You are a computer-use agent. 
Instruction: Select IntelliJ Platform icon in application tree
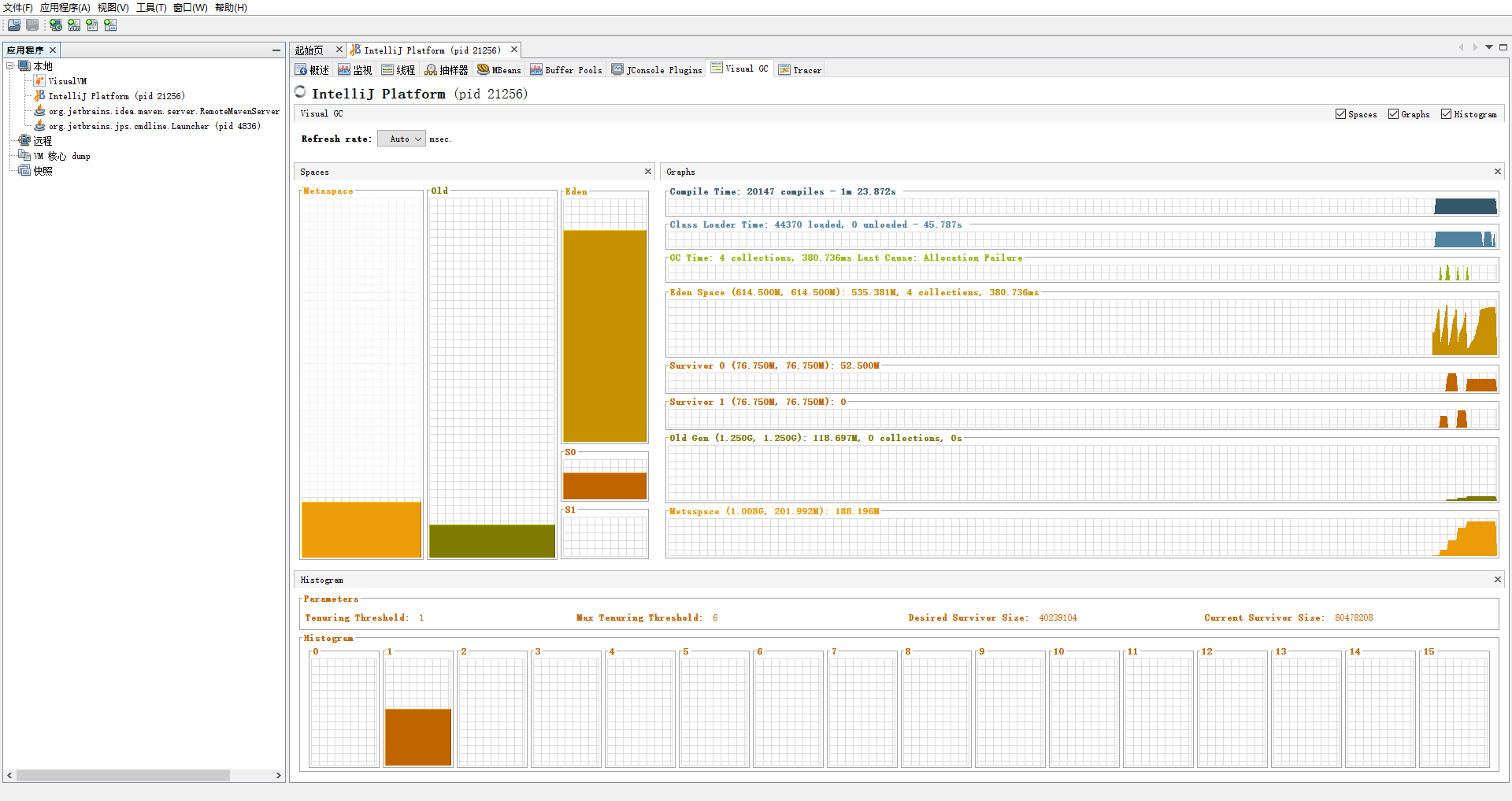pos(39,96)
